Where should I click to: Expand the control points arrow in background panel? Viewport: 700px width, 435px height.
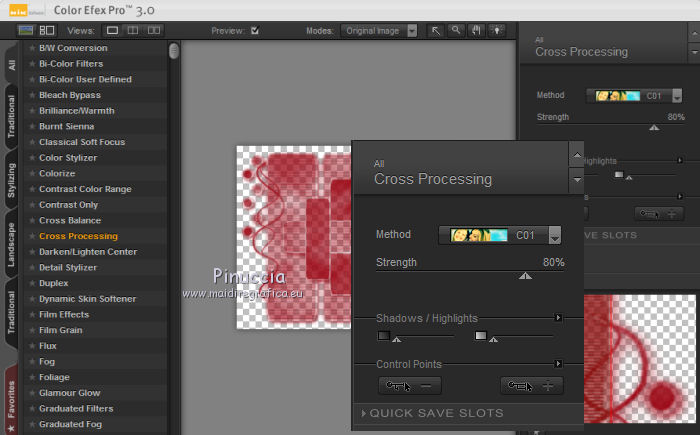pos(680,196)
